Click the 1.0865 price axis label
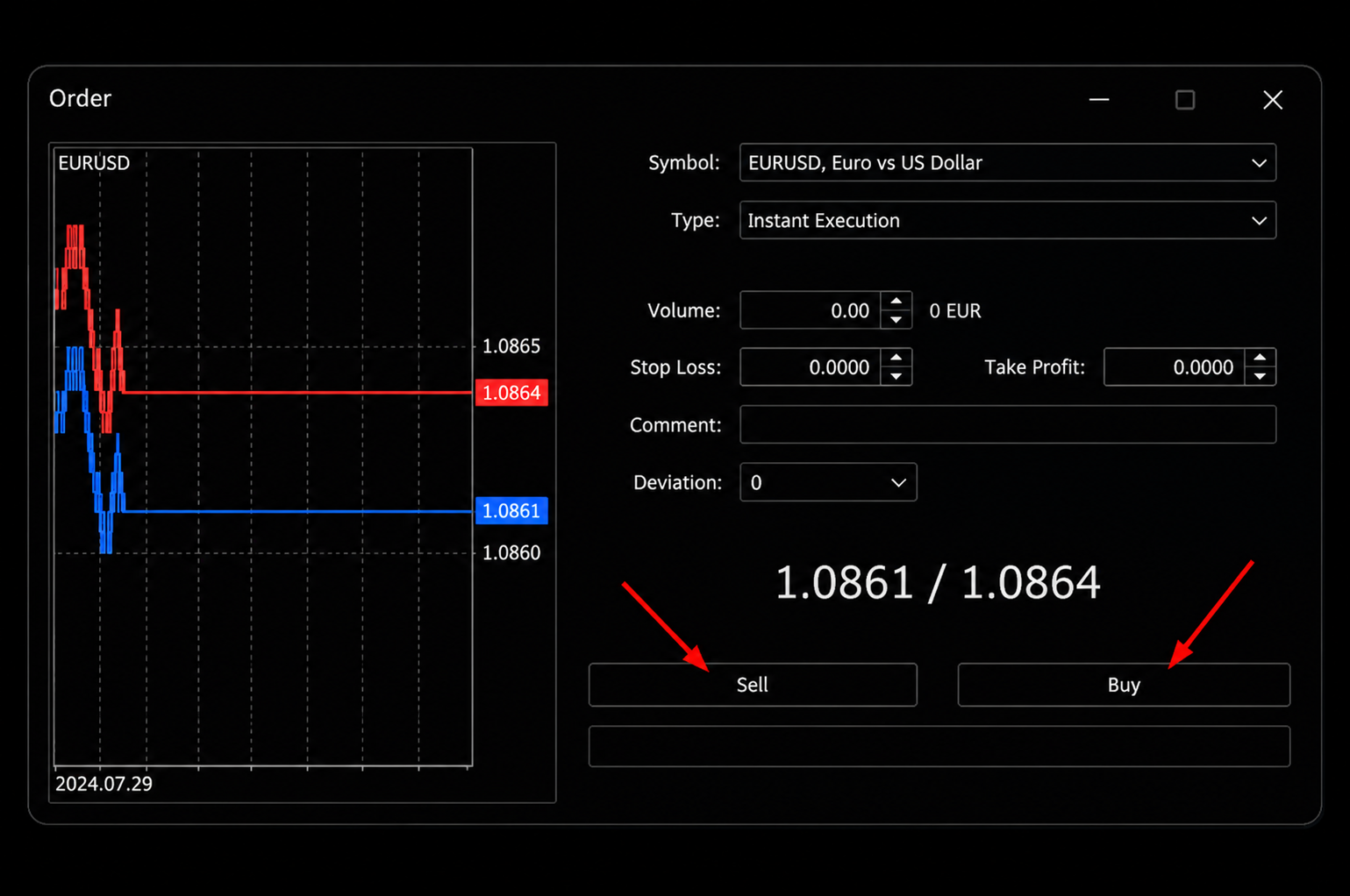Screen dimensions: 1350x896 pyautogui.click(x=511, y=346)
